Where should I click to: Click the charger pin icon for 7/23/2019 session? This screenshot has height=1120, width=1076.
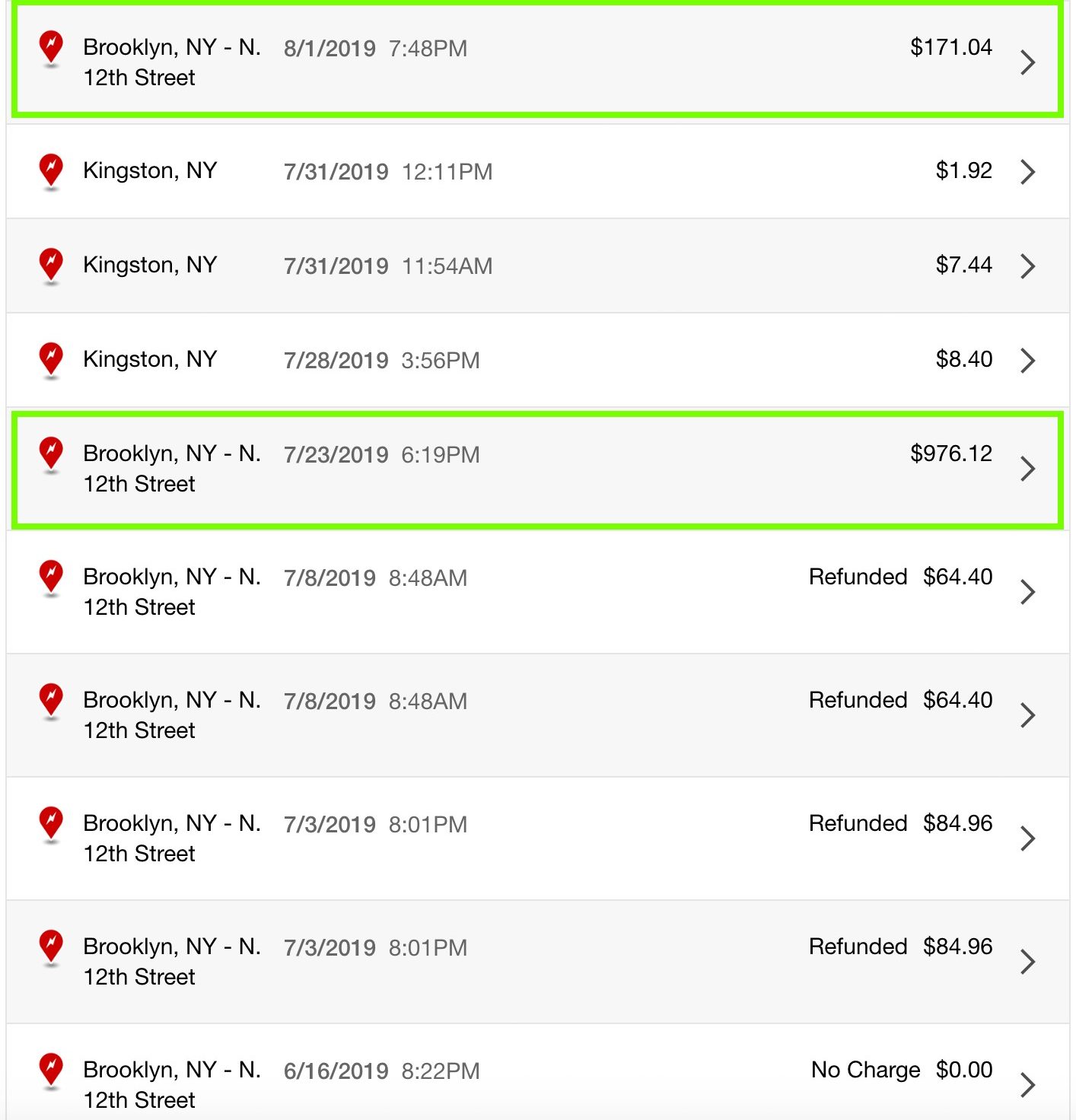(51, 455)
